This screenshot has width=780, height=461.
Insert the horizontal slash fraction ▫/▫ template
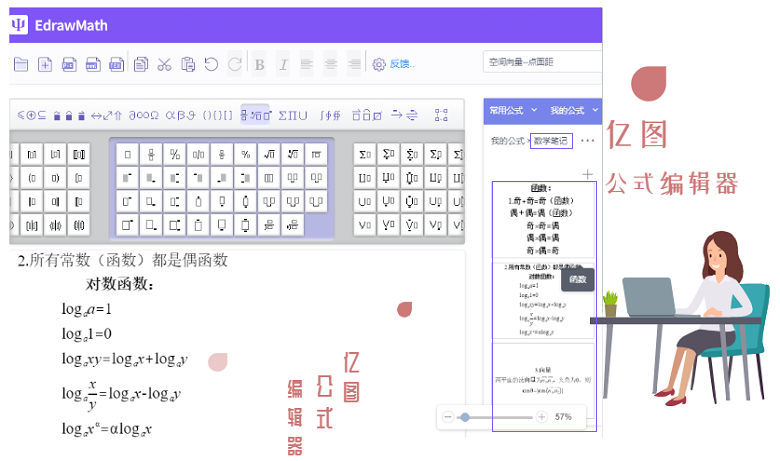coord(198,155)
